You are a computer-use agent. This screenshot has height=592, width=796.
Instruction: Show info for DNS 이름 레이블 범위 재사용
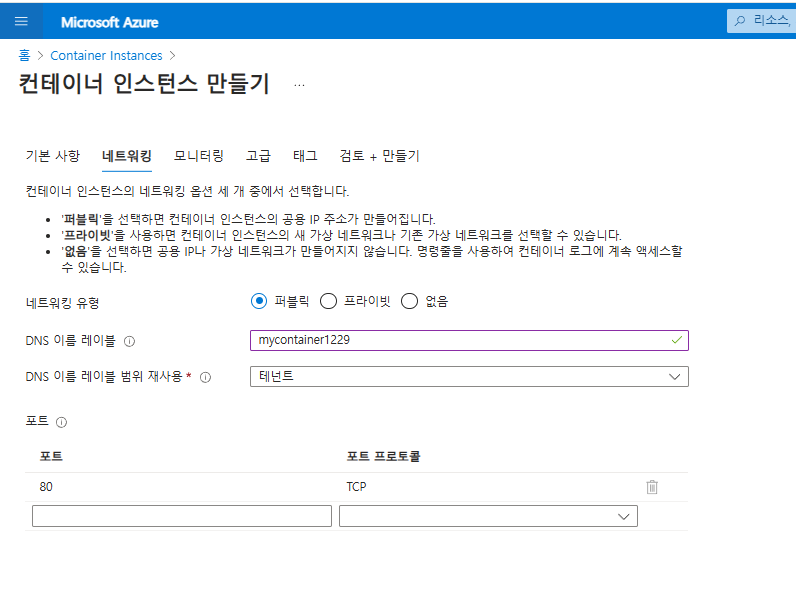[205, 377]
